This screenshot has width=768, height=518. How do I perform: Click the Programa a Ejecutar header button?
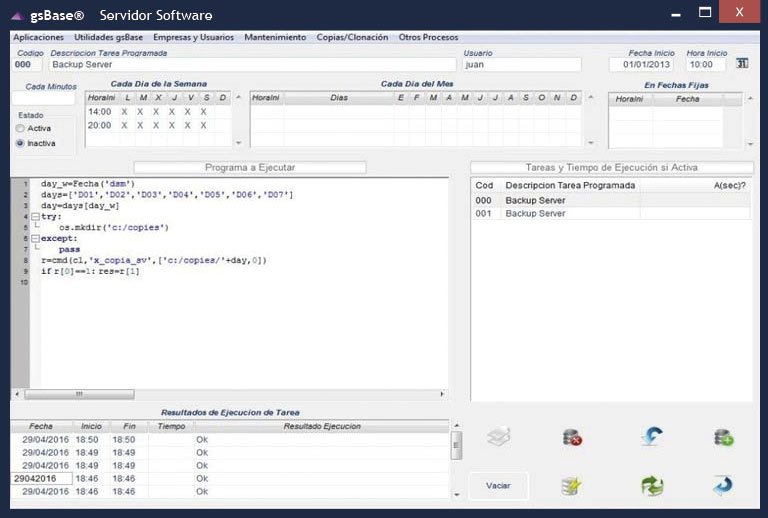[250, 167]
